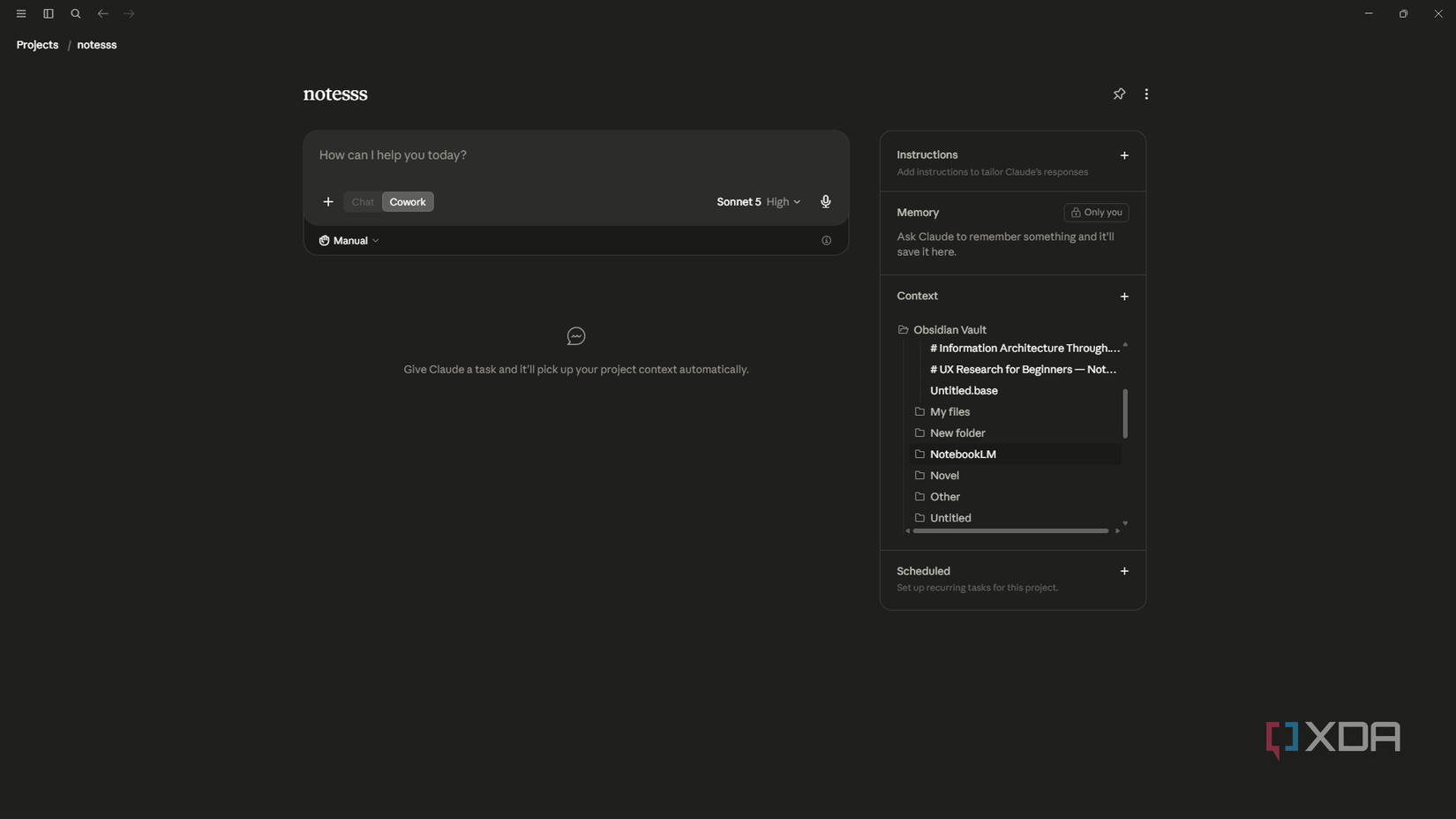Click the info icon beside Manual

pyautogui.click(x=826, y=241)
